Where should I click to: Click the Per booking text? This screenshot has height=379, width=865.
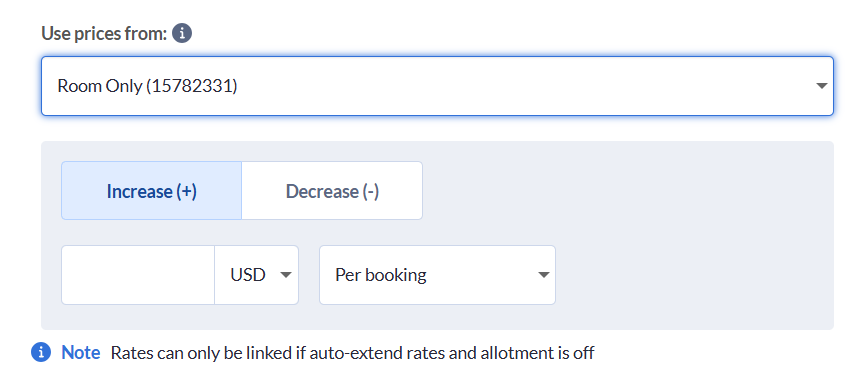pyautogui.click(x=381, y=275)
